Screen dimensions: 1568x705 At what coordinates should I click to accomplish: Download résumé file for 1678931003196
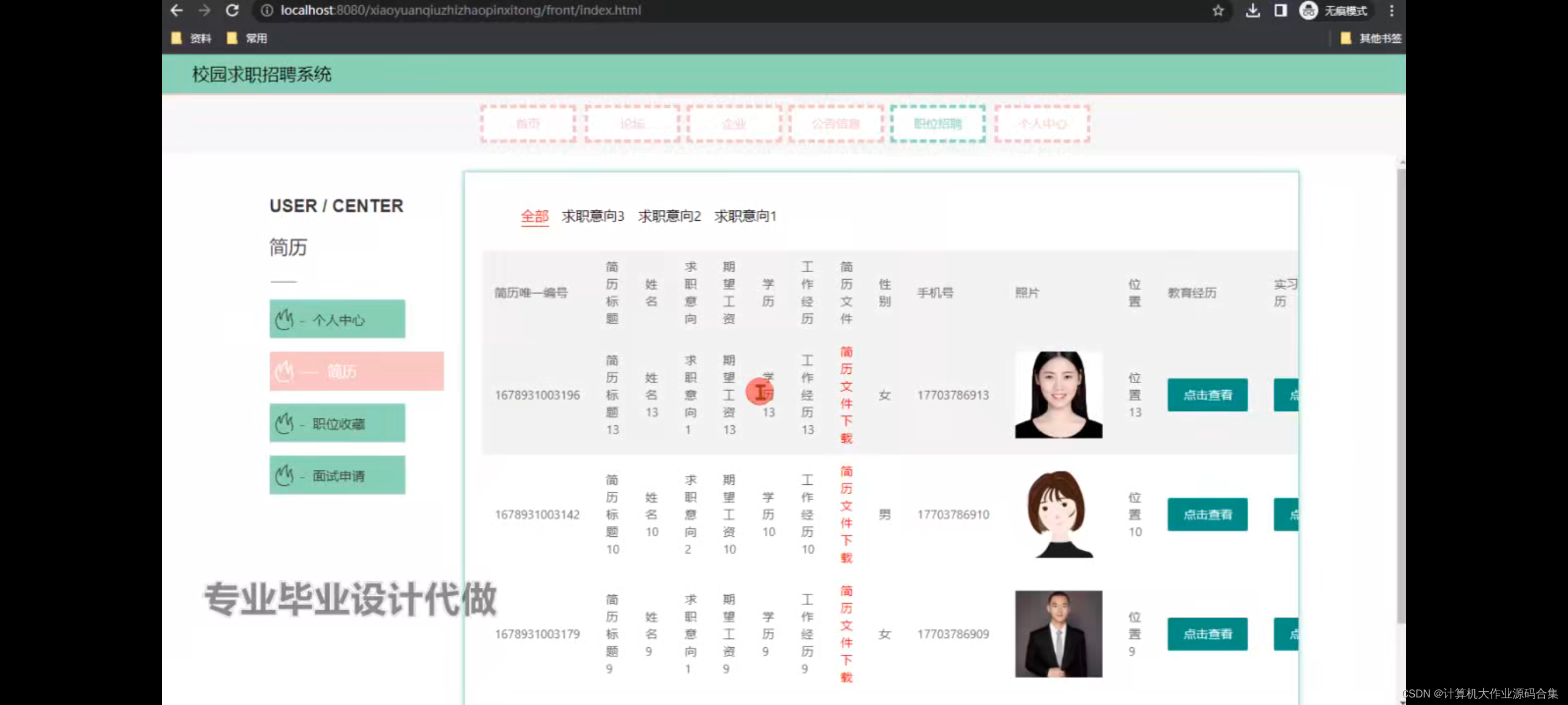pos(846,395)
